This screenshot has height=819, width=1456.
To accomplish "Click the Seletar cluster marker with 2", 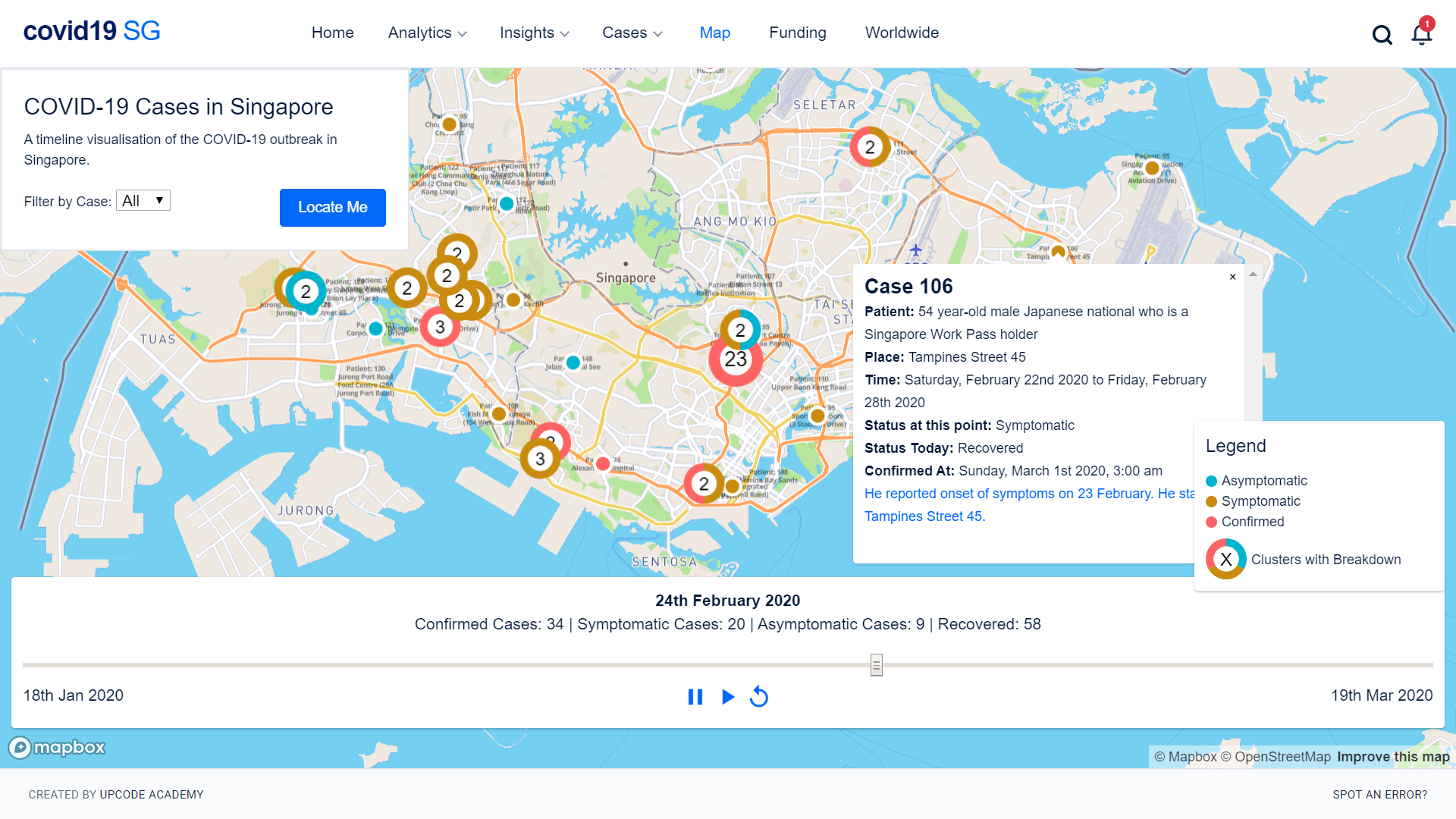I will click(x=870, y=147).
